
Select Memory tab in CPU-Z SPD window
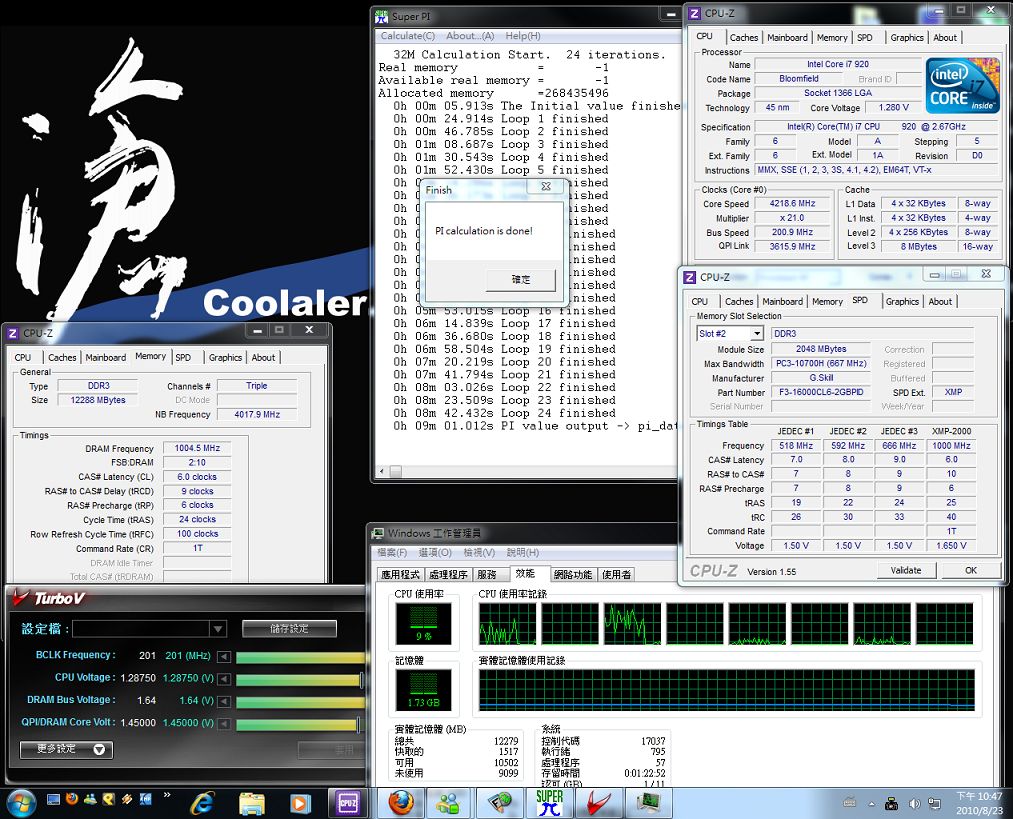[827, 302]
